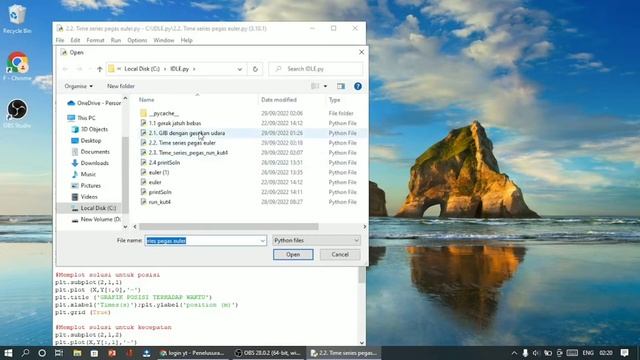Open the Organize dropdown menu
640x360 pixels.
point(78,86)
